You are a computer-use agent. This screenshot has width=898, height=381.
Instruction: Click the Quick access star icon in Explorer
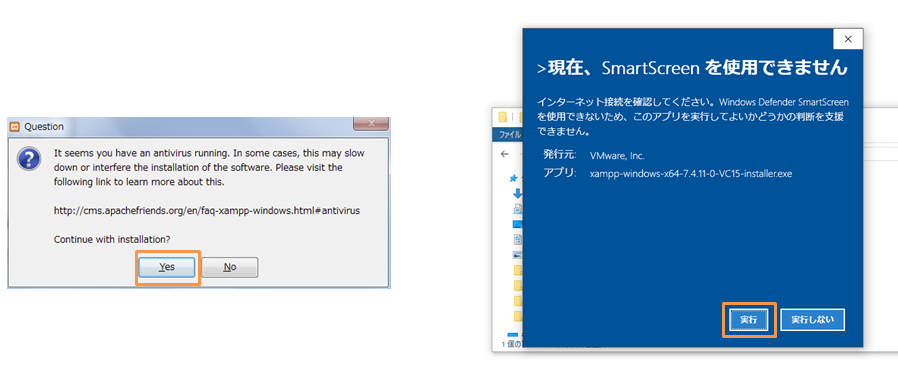(x=514, y=178)
